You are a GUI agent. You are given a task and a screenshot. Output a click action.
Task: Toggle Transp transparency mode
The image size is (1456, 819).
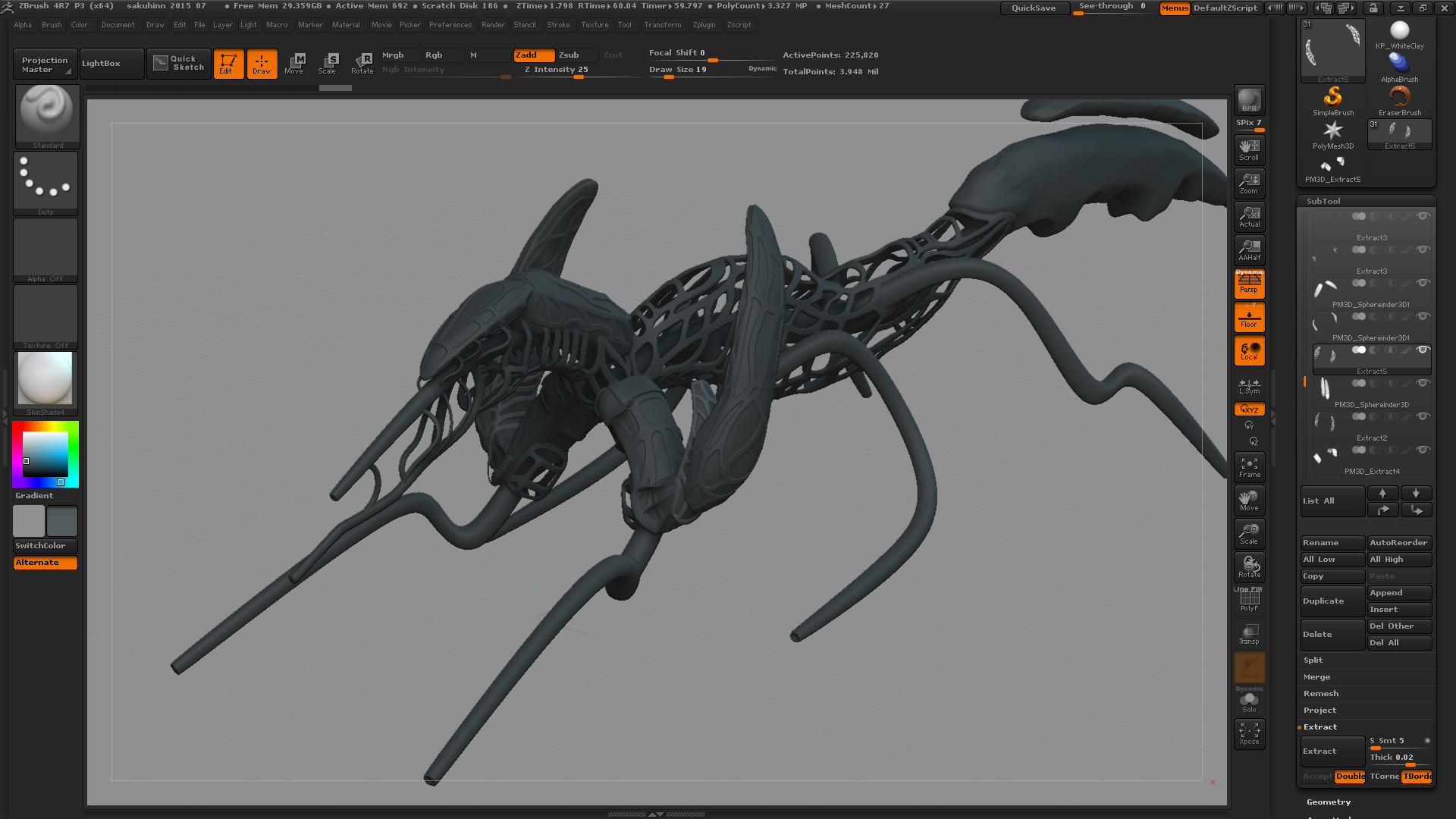1249,633
